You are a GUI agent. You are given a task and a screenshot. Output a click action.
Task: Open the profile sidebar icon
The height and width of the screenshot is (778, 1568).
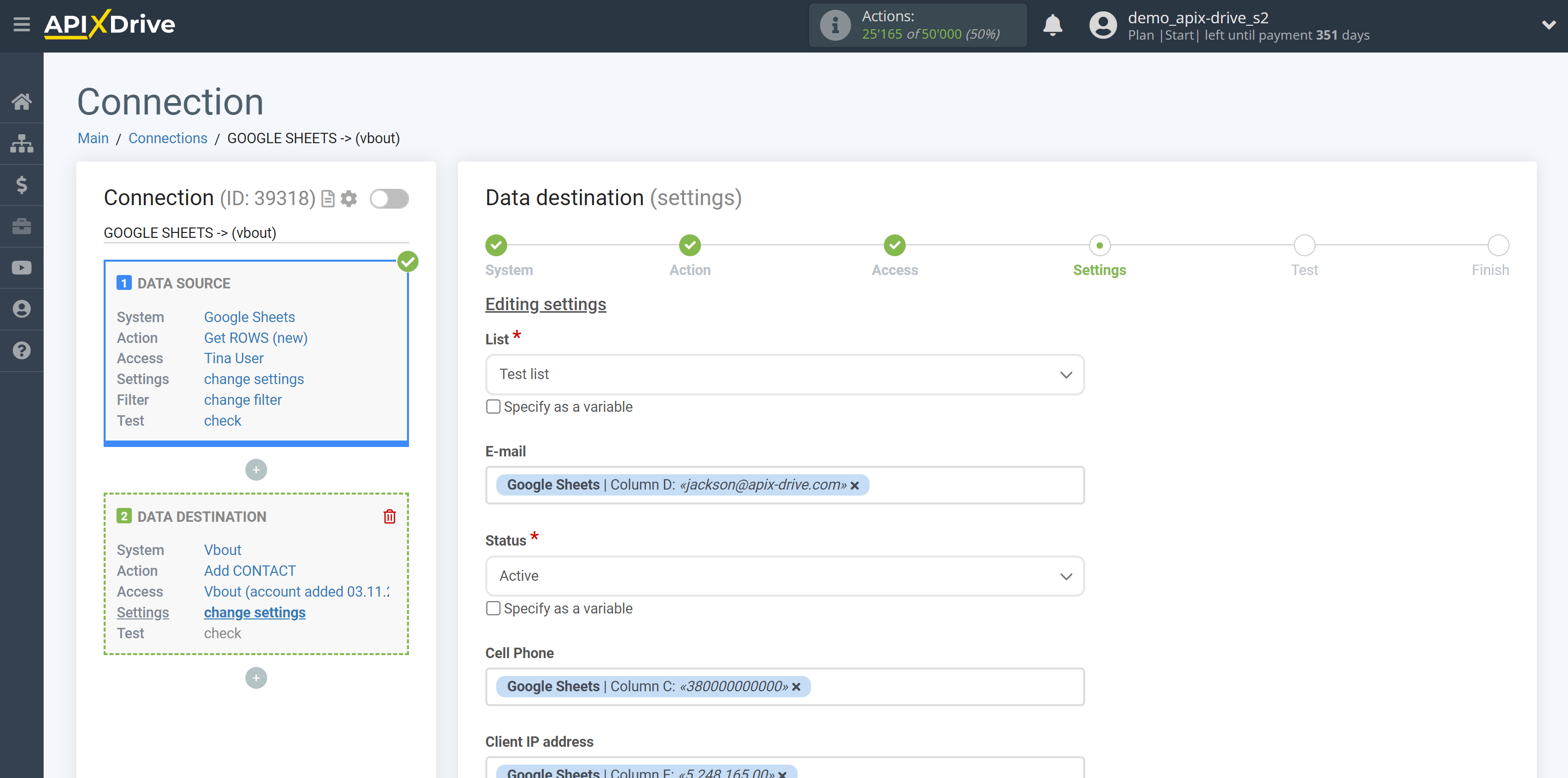point(22,309)
